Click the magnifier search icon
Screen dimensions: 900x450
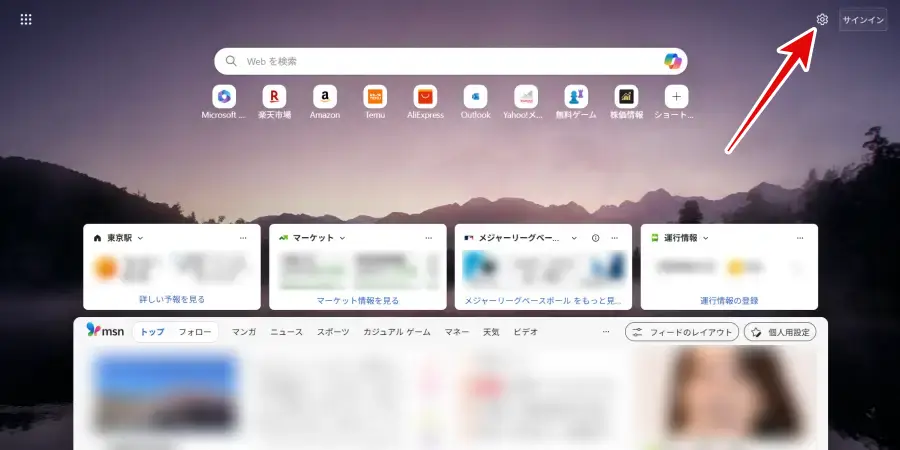point(231,61)
